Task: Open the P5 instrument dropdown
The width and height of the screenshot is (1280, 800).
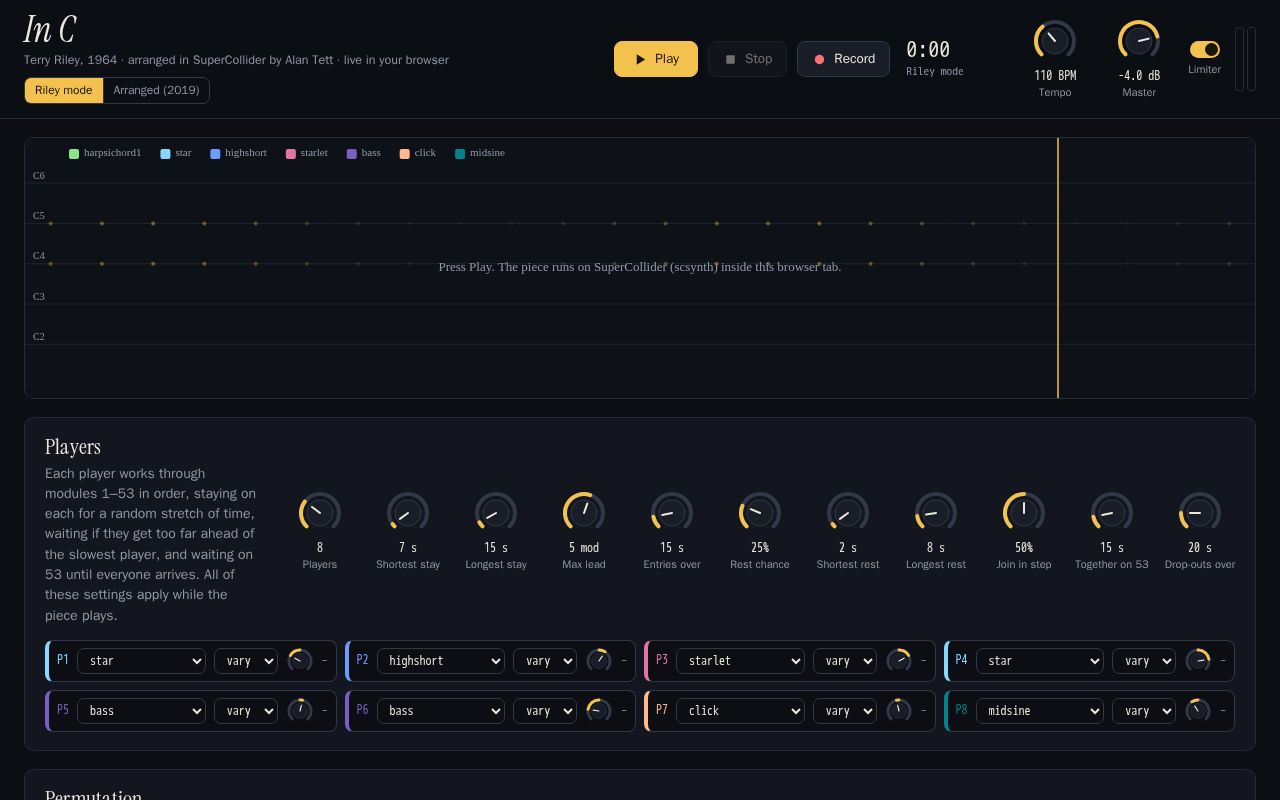Action: click(x=141, y=711)
